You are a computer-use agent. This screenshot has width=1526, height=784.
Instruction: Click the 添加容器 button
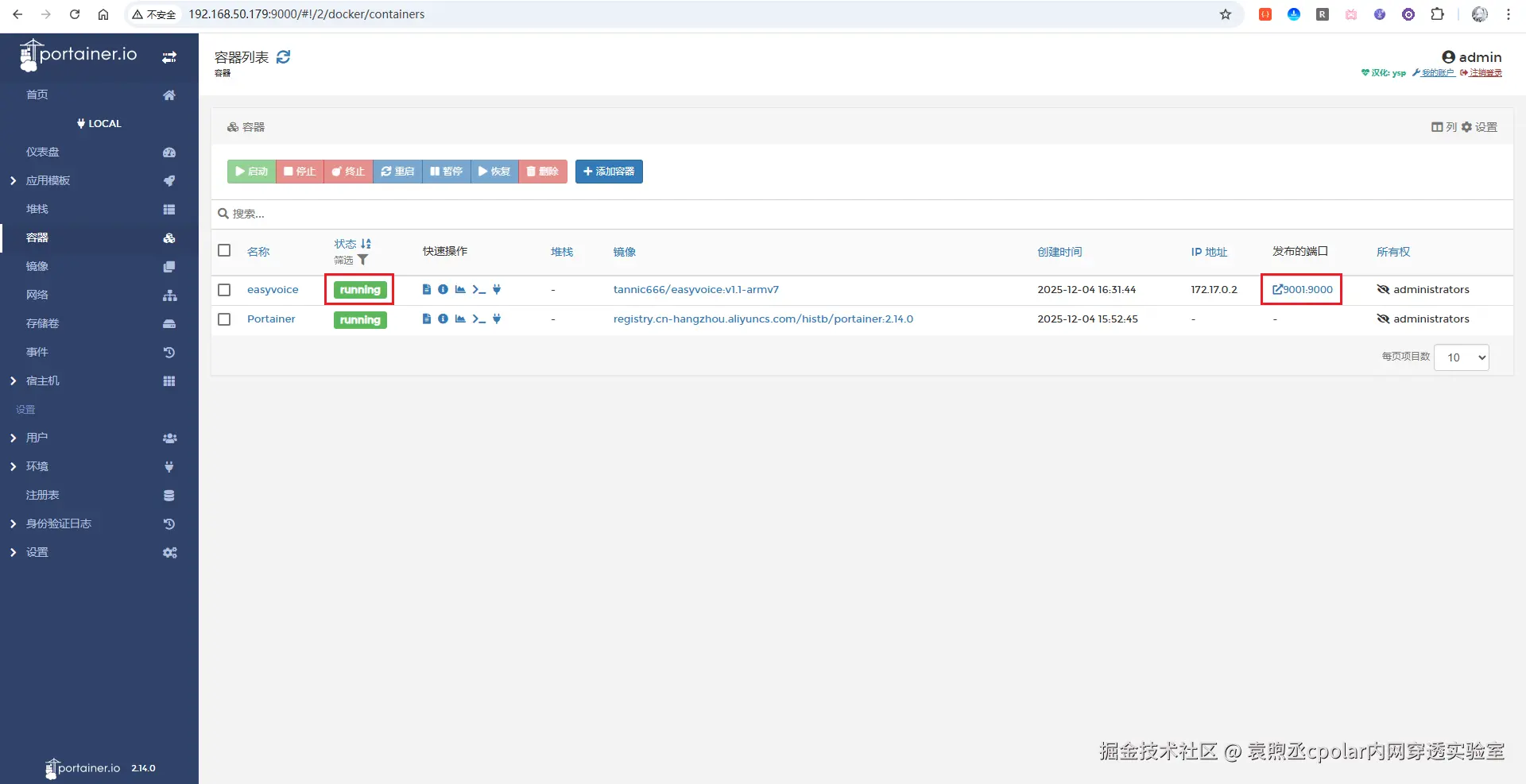(609, 172)
